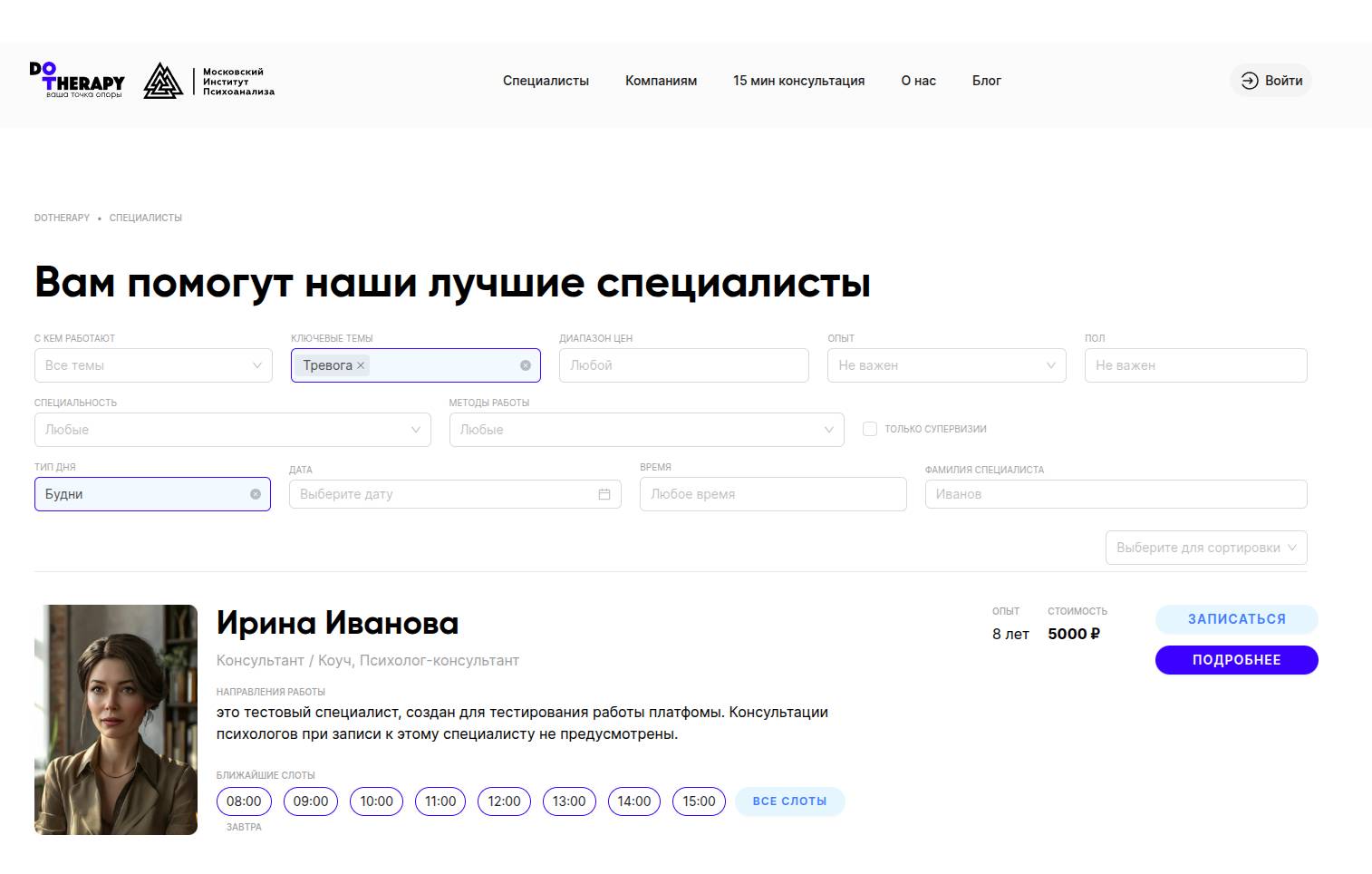Image resolution: width=1372 pixels, height=874 pixels.
Task: Go to Специалисты in top navigation
Action: tap(546, 81)
